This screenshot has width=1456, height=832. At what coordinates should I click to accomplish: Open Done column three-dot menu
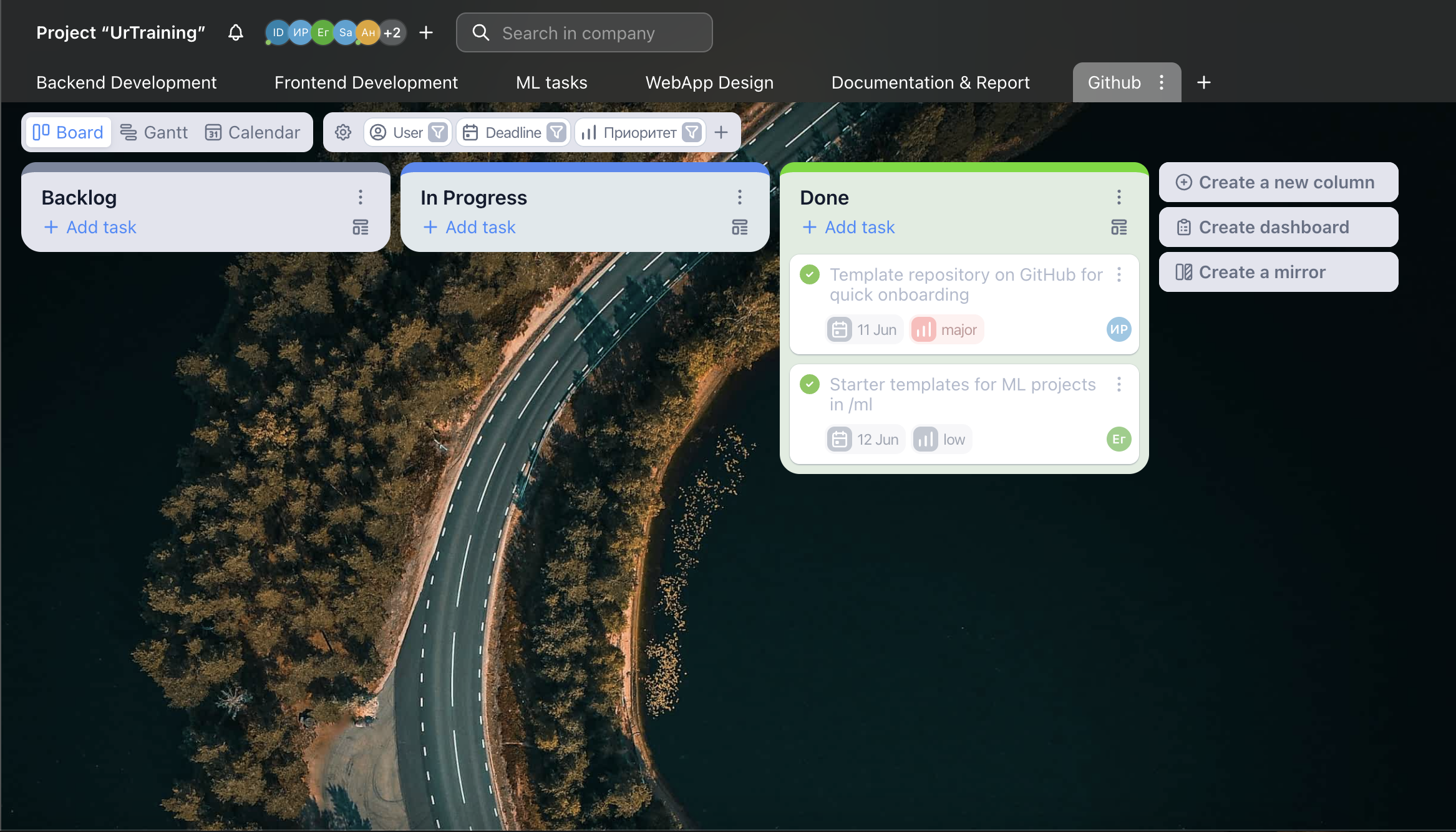tap(1119, 197)
